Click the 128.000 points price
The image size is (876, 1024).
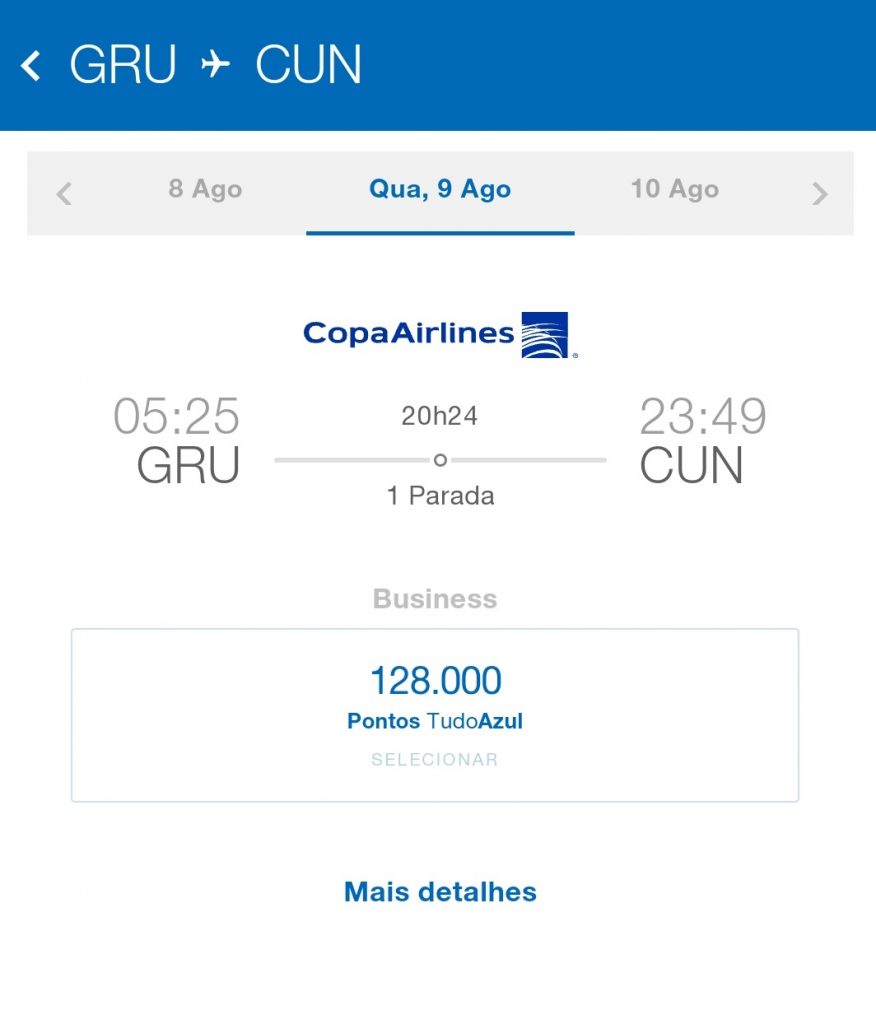coord(435,681)
